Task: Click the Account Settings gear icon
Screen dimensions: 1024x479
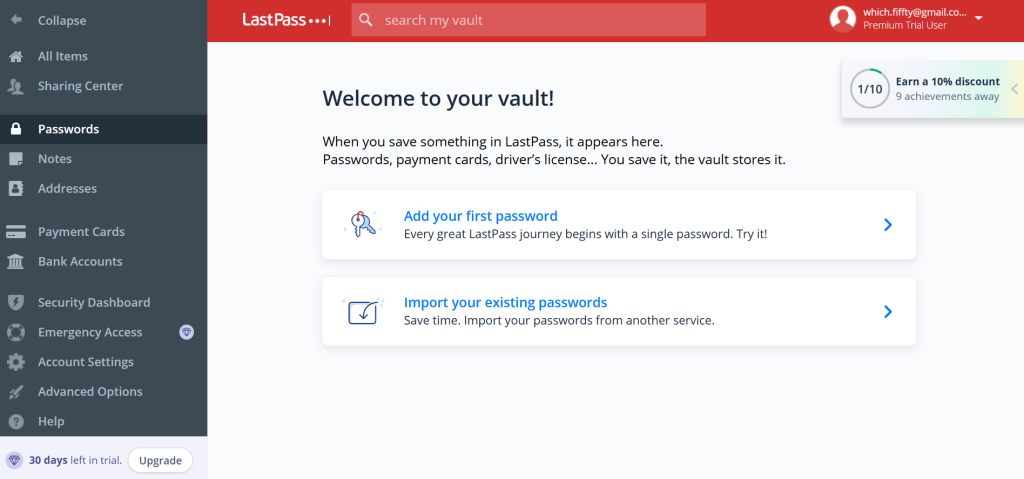Action: tap(16, 362)
